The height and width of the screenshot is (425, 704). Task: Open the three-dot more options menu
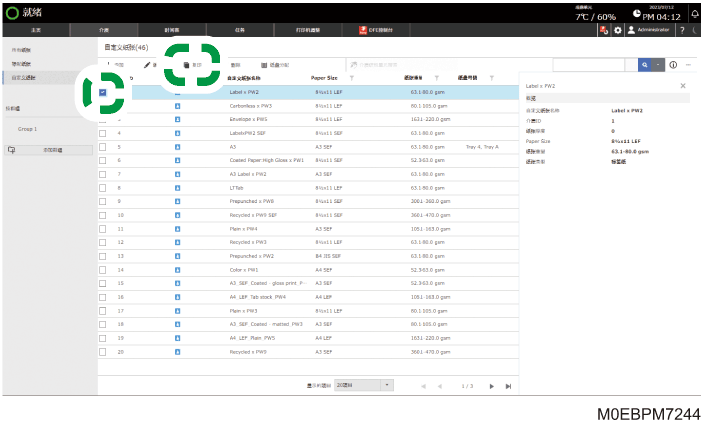click(688, 65)
